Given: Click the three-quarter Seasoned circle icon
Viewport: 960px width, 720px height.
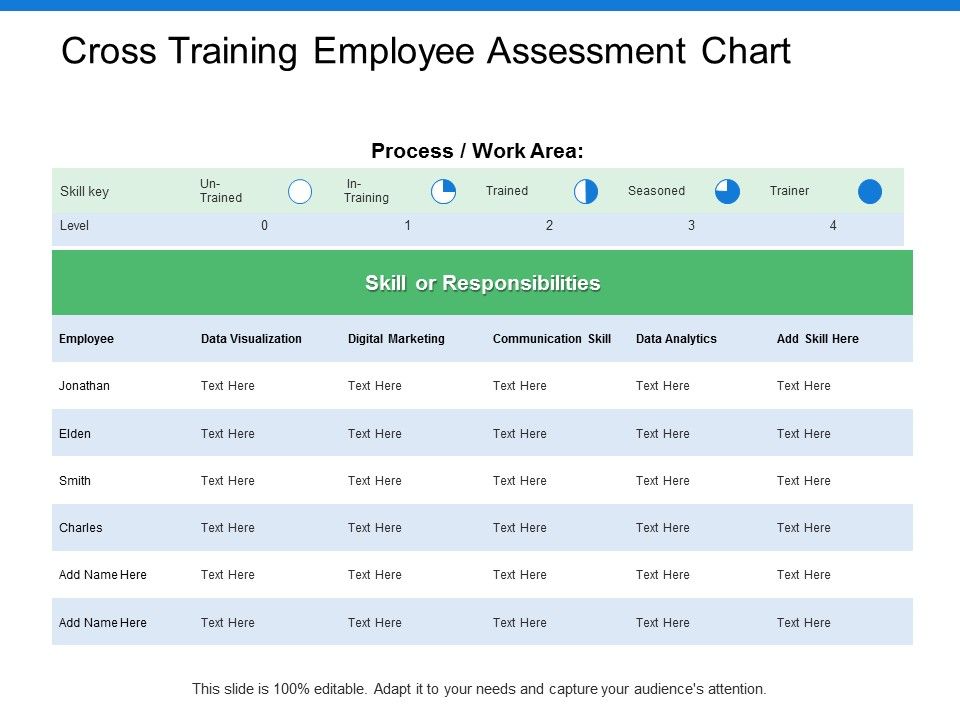Looking at the screenshot, I should coord(728,191).
